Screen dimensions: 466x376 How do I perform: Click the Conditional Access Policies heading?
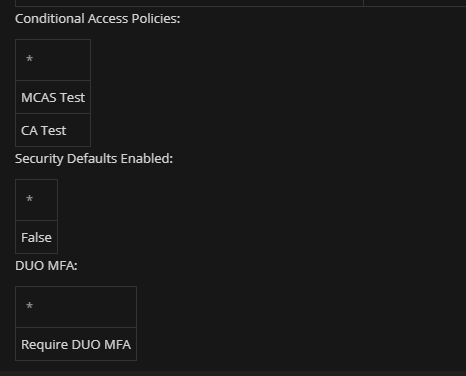click(97, 19)
